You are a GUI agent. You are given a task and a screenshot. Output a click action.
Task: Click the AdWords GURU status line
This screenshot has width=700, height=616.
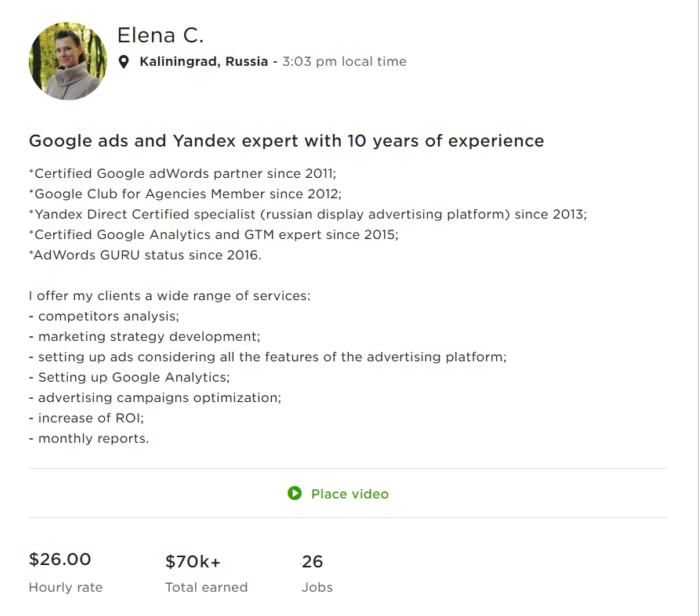pos(145,255)
